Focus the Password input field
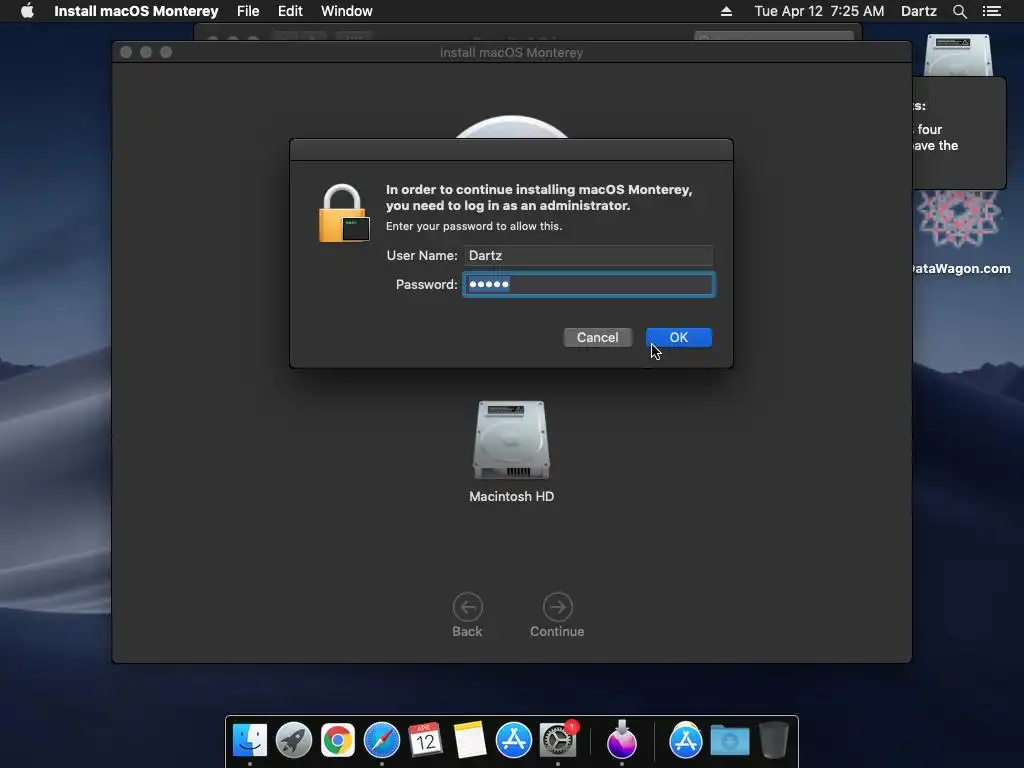1024x768 pixels. tap(588, 284)
